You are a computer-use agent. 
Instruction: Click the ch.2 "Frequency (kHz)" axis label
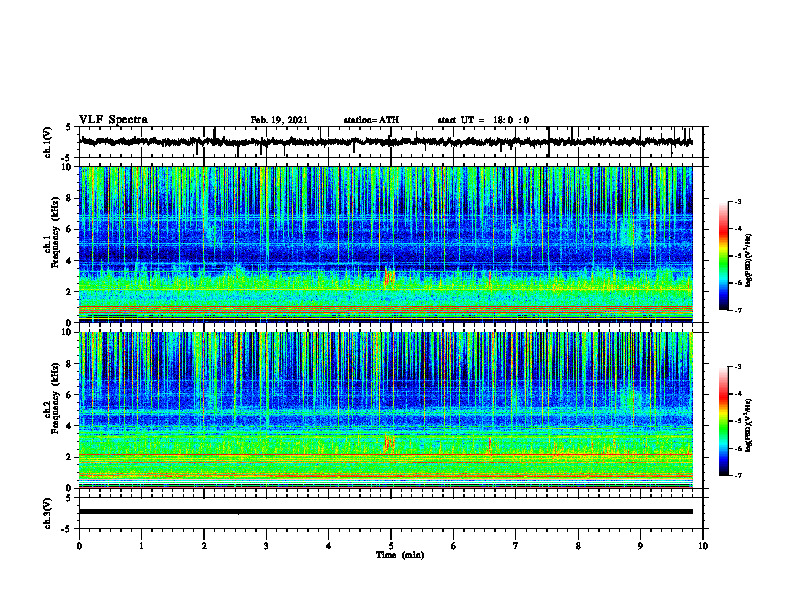(55, 398)
